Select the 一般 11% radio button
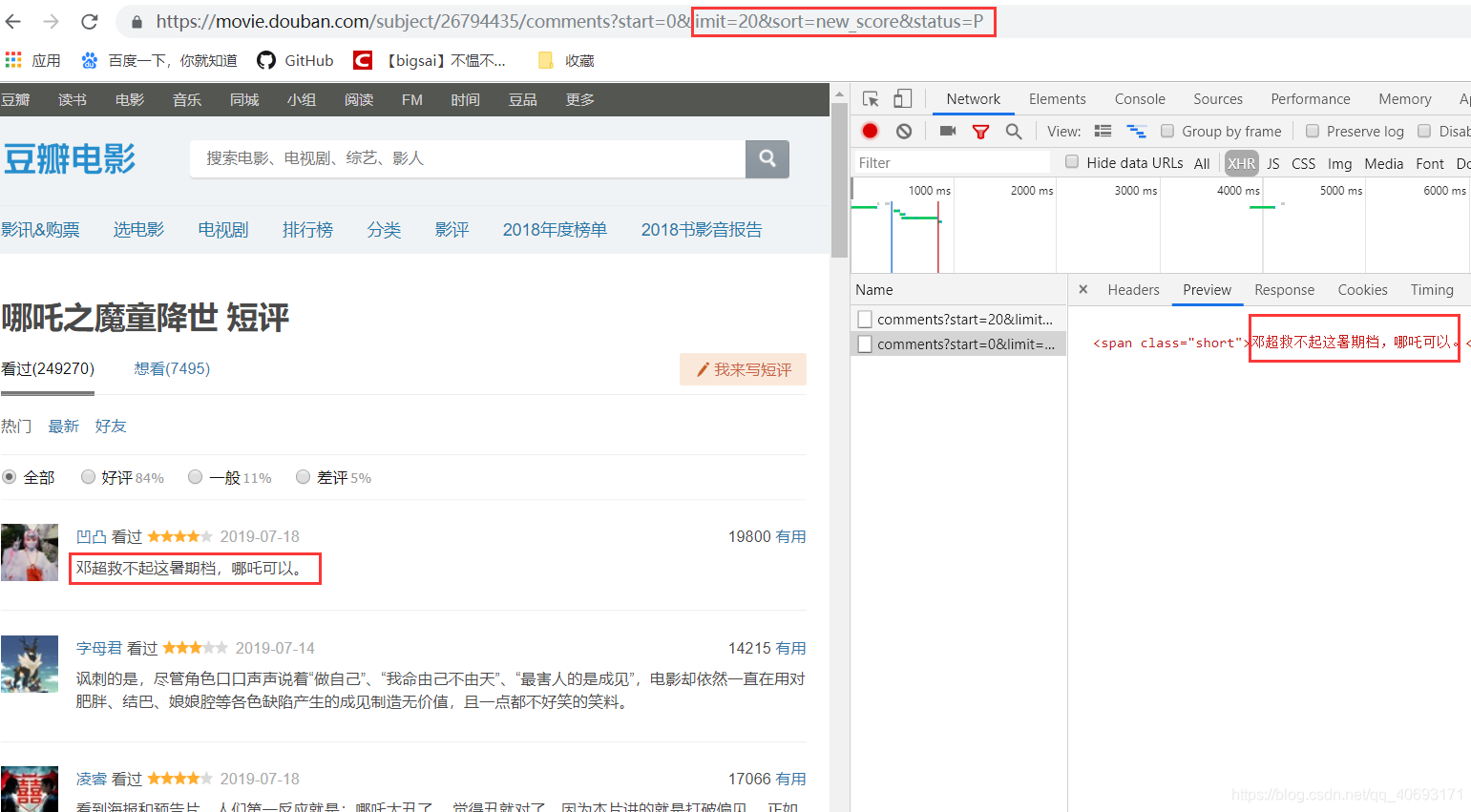Screen dimensions: 1471x812 pos(195,476)
